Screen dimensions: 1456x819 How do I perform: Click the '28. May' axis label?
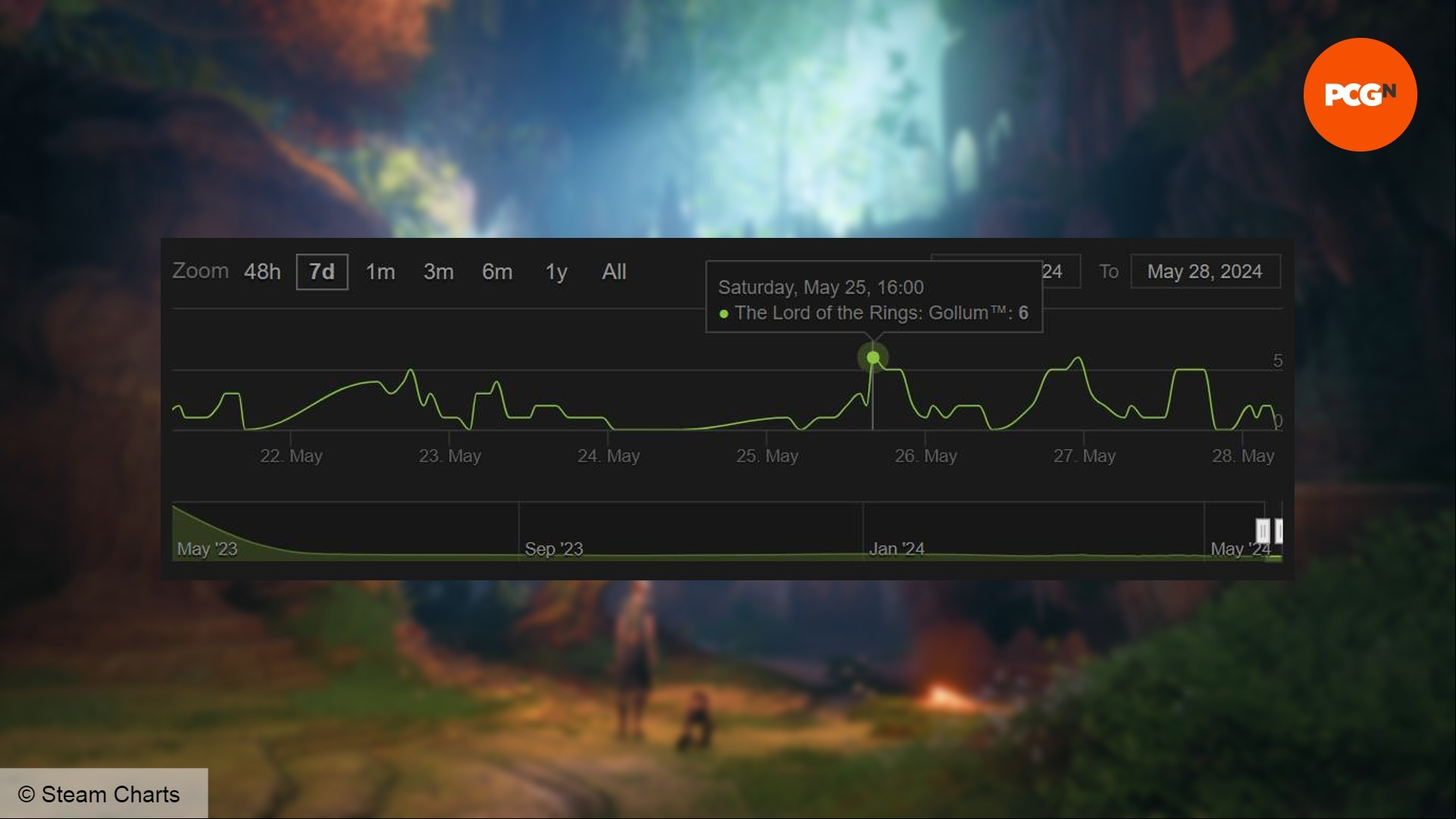[x=1243, y=456]
